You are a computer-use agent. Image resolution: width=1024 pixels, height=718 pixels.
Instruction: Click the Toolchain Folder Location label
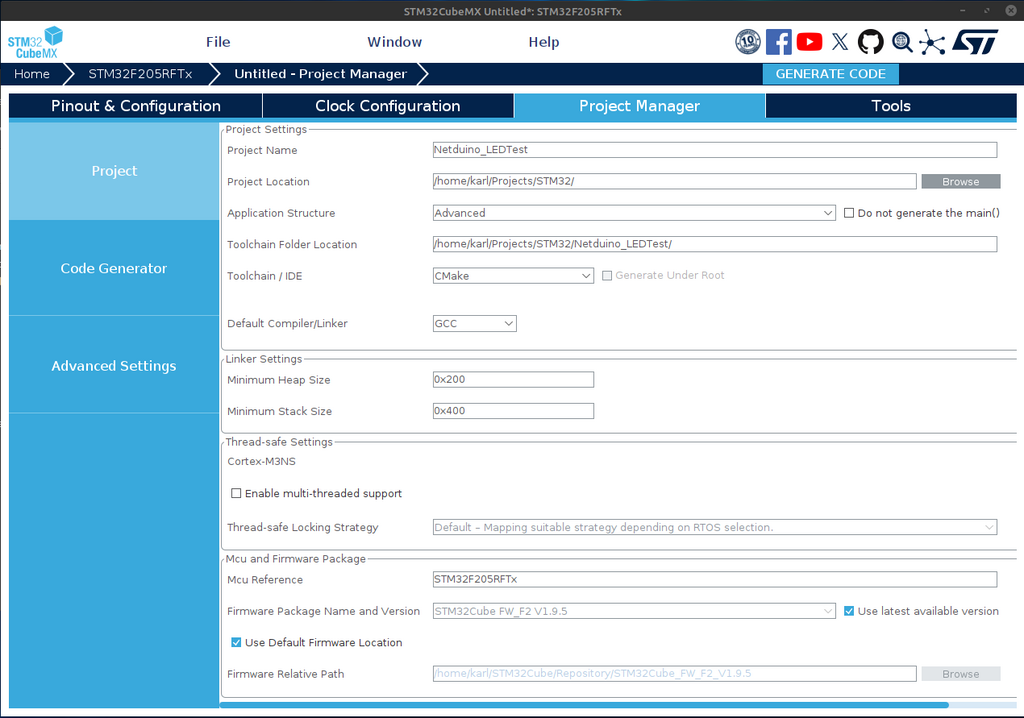click(x=292, y=244)
